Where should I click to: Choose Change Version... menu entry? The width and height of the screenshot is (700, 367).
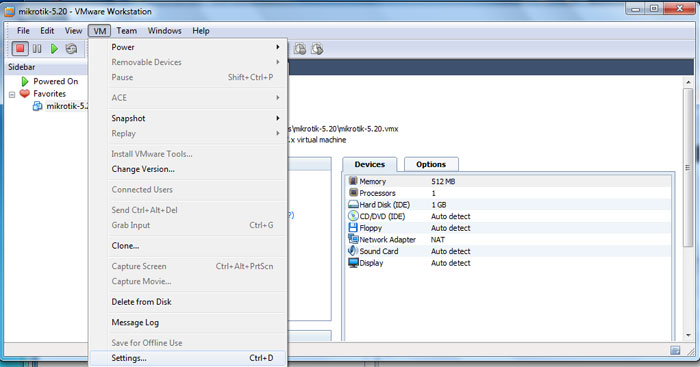188,169
